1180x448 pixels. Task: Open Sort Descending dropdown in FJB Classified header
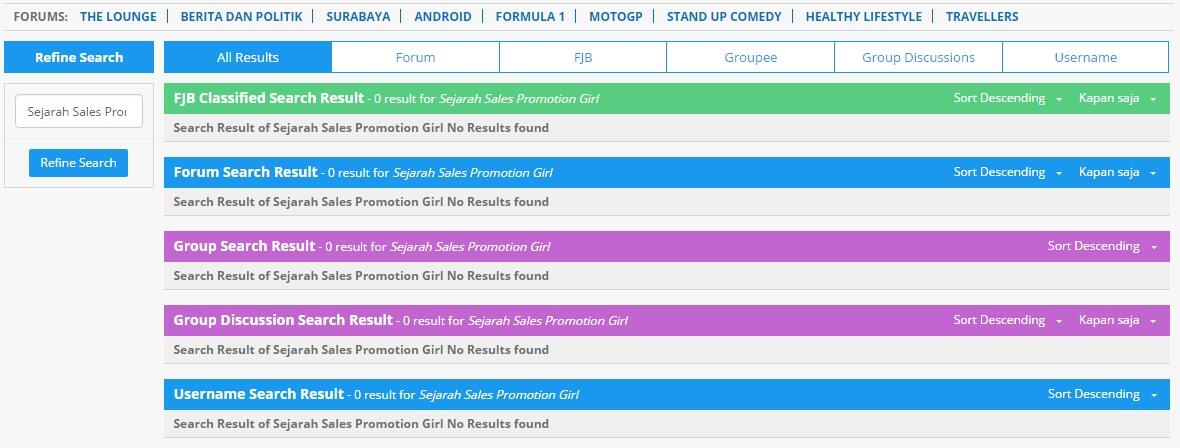[x=1008, y=99]
